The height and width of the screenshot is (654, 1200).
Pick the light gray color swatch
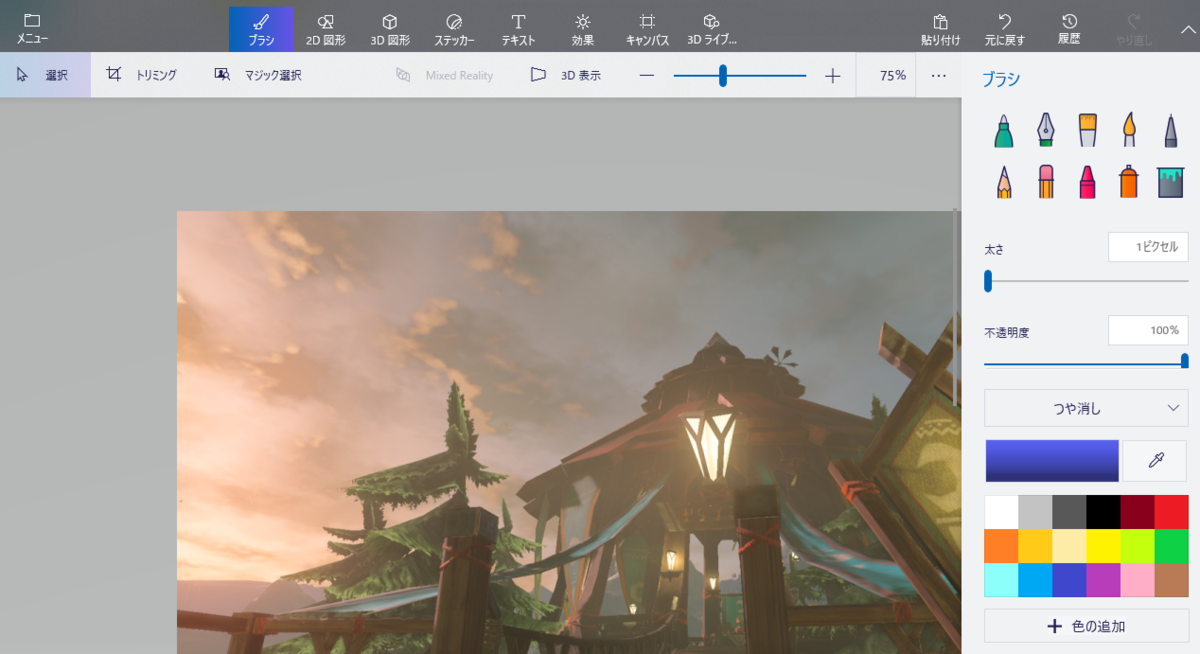pyautogui.click(x=1035, y=512)
